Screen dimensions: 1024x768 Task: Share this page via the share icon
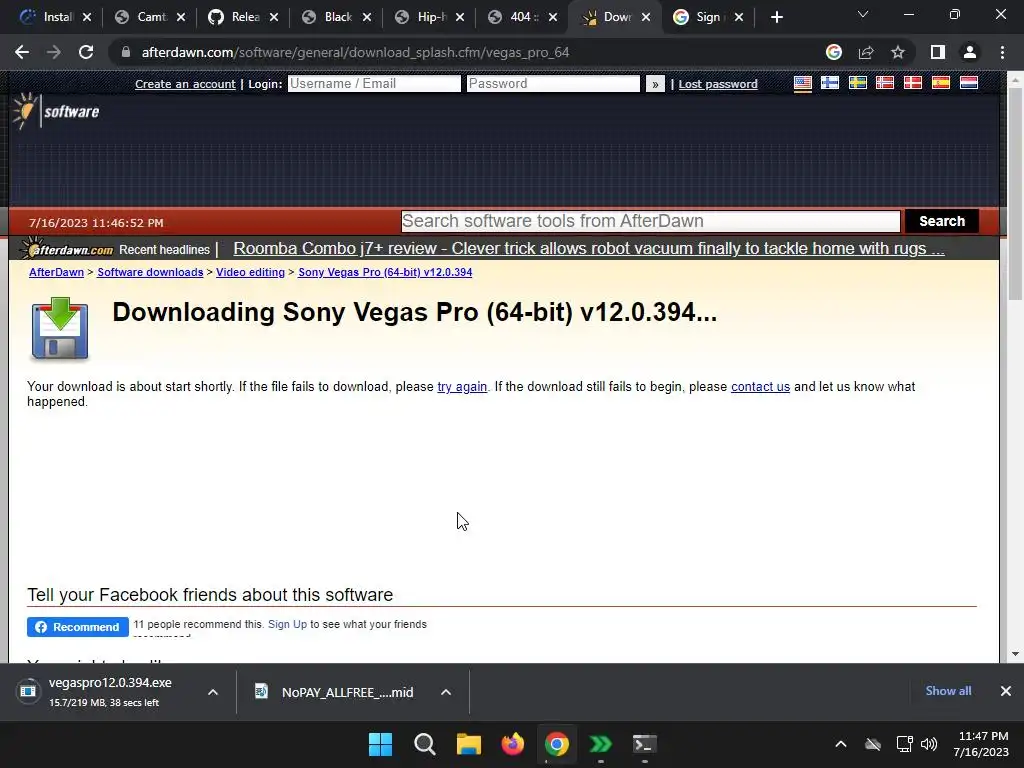tap(866, 52)
